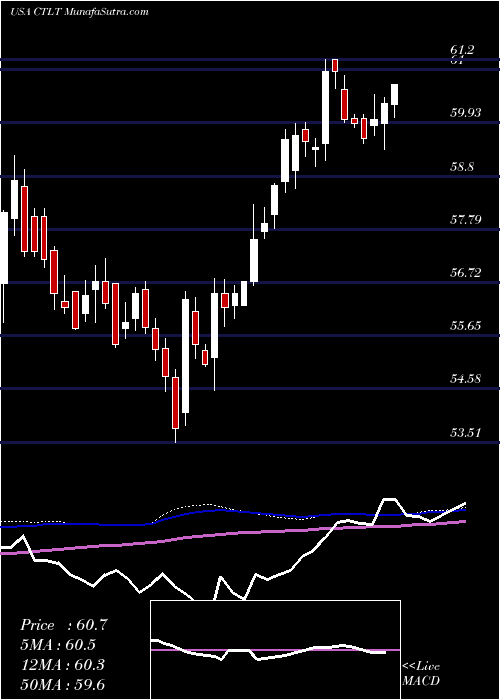Click the '50MA : 59.6' readout
The width and height of the screenshot is (500, 700).
click(x=62, y=684)
